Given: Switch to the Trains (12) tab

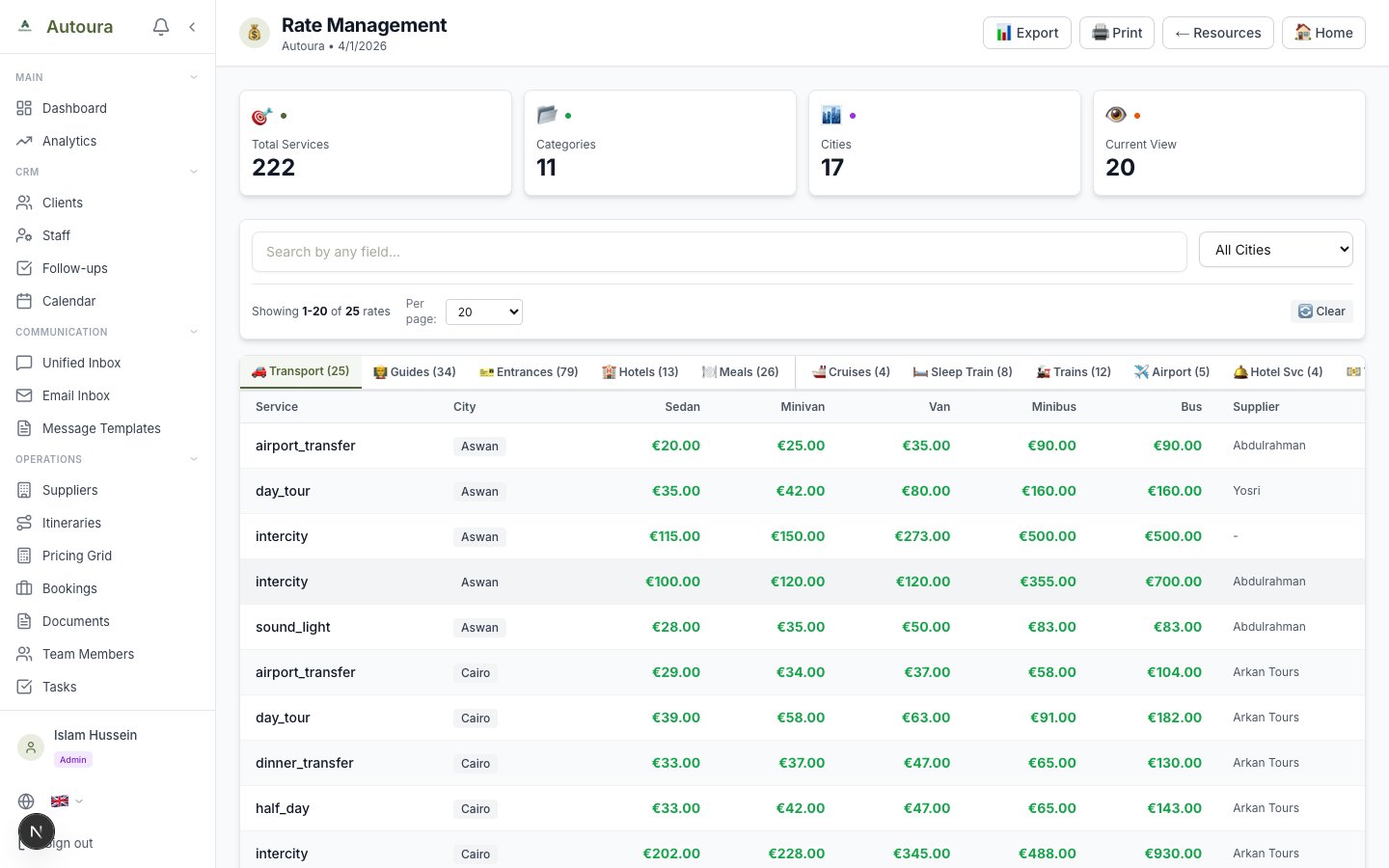Looking at the screenshot, I should pyautogui.click(x=1074, y=371).
